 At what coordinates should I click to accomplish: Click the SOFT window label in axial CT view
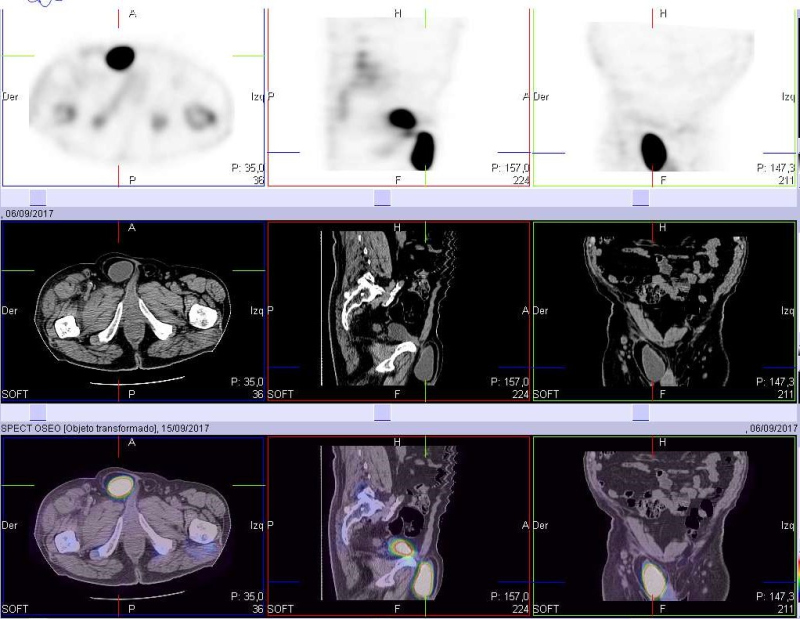click(16, 394)
